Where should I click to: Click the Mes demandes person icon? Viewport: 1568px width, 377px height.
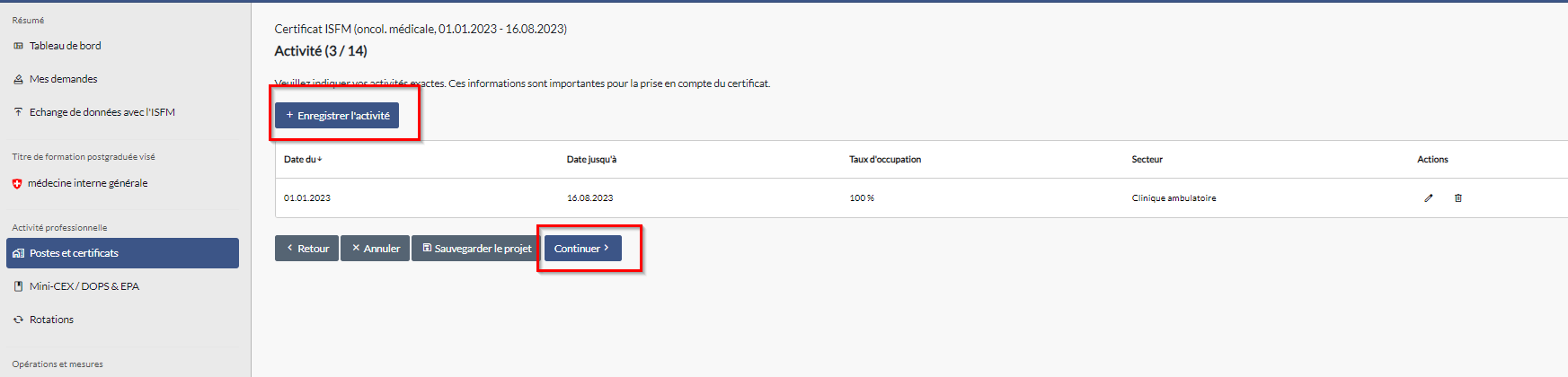click(18, 79)
